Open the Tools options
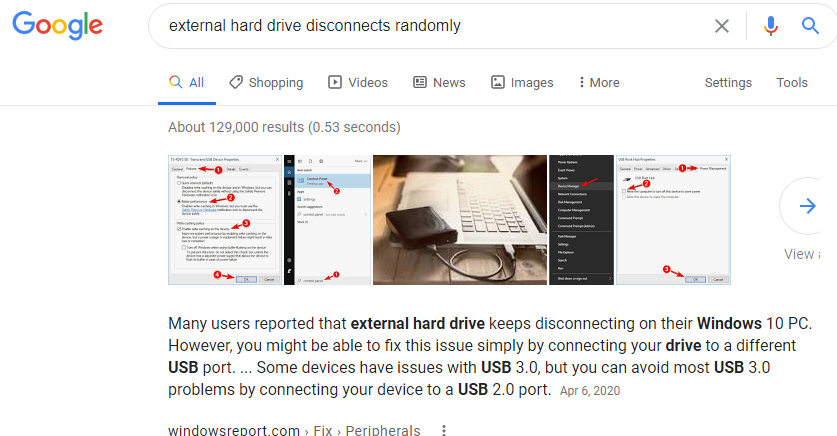The image size is (837, 436). (792, 83)
